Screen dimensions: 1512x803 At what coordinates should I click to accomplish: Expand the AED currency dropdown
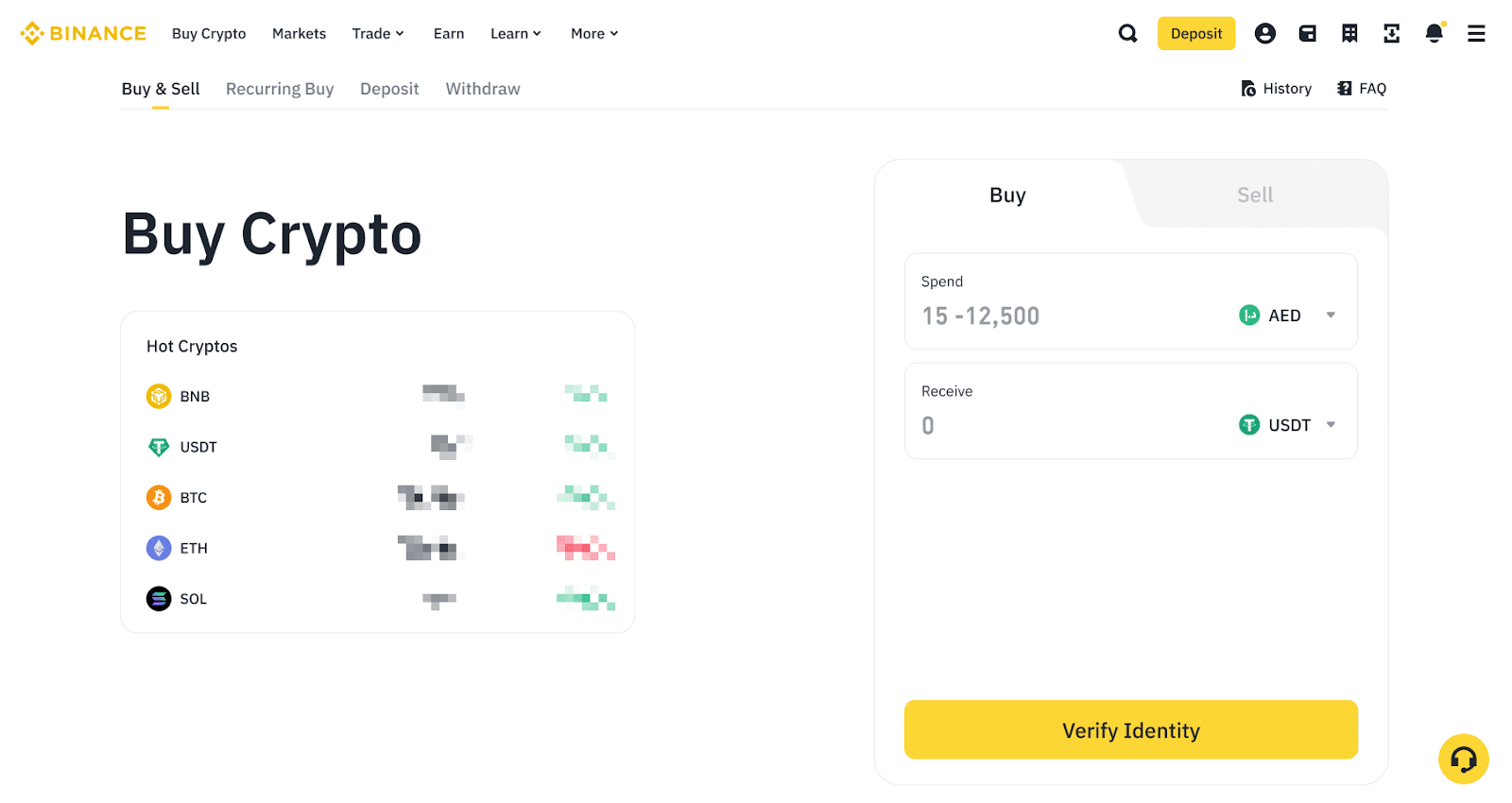[1287, 316]
